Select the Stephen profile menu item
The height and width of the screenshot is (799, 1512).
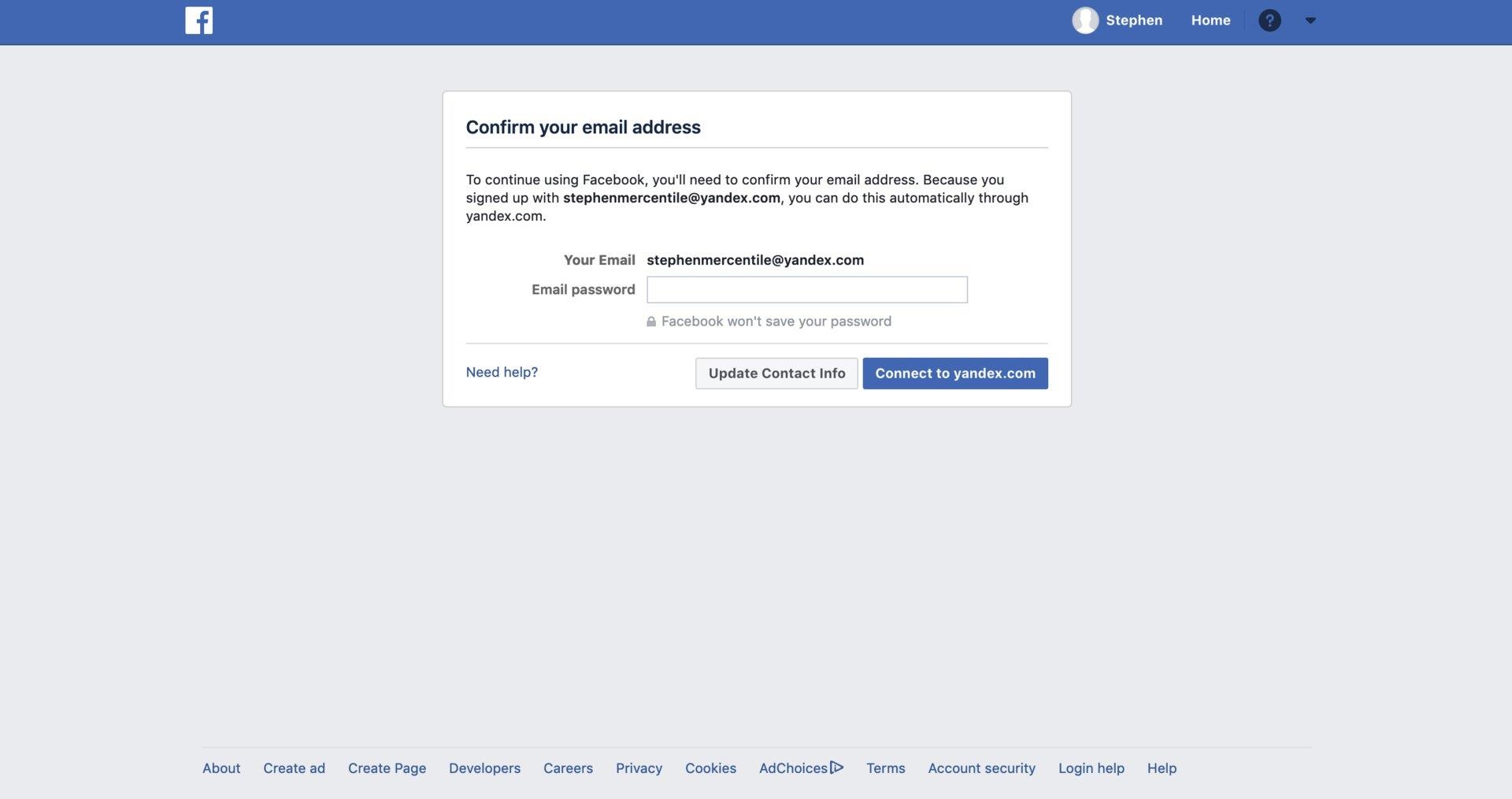pos(1135,20)
